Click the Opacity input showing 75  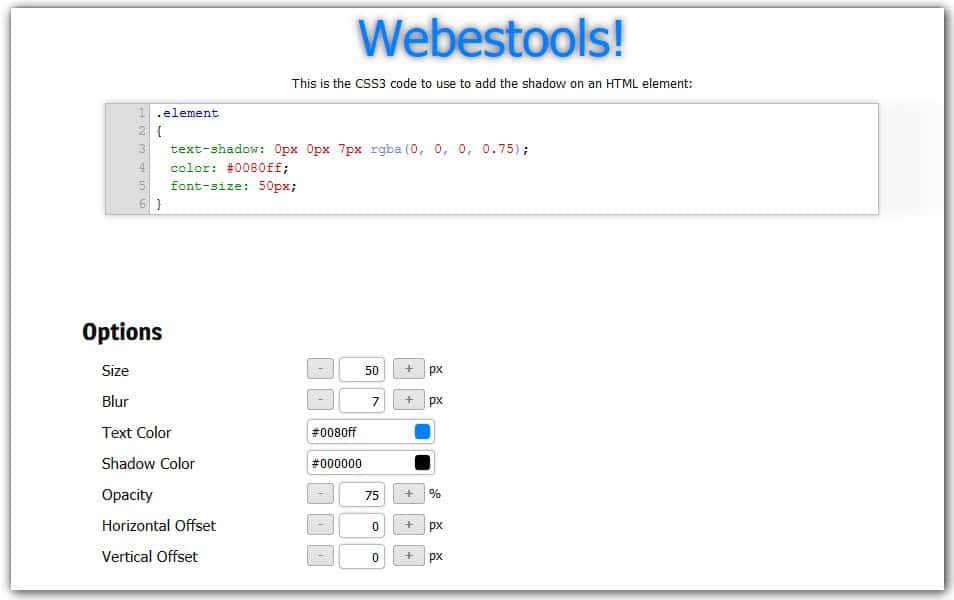point(362,493)
